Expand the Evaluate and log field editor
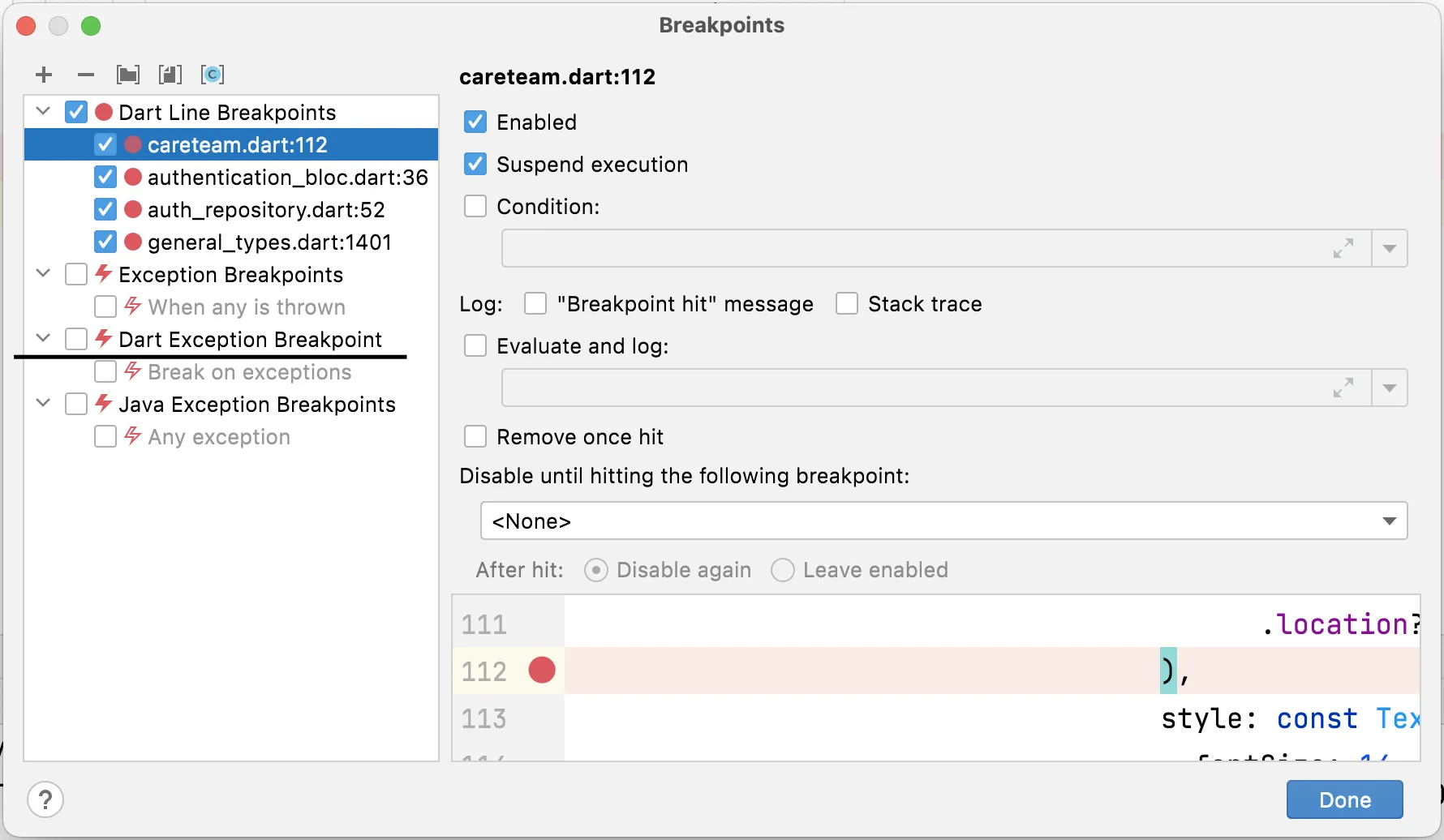The width and height of the screenshot is (1444, 840). 1343,388
